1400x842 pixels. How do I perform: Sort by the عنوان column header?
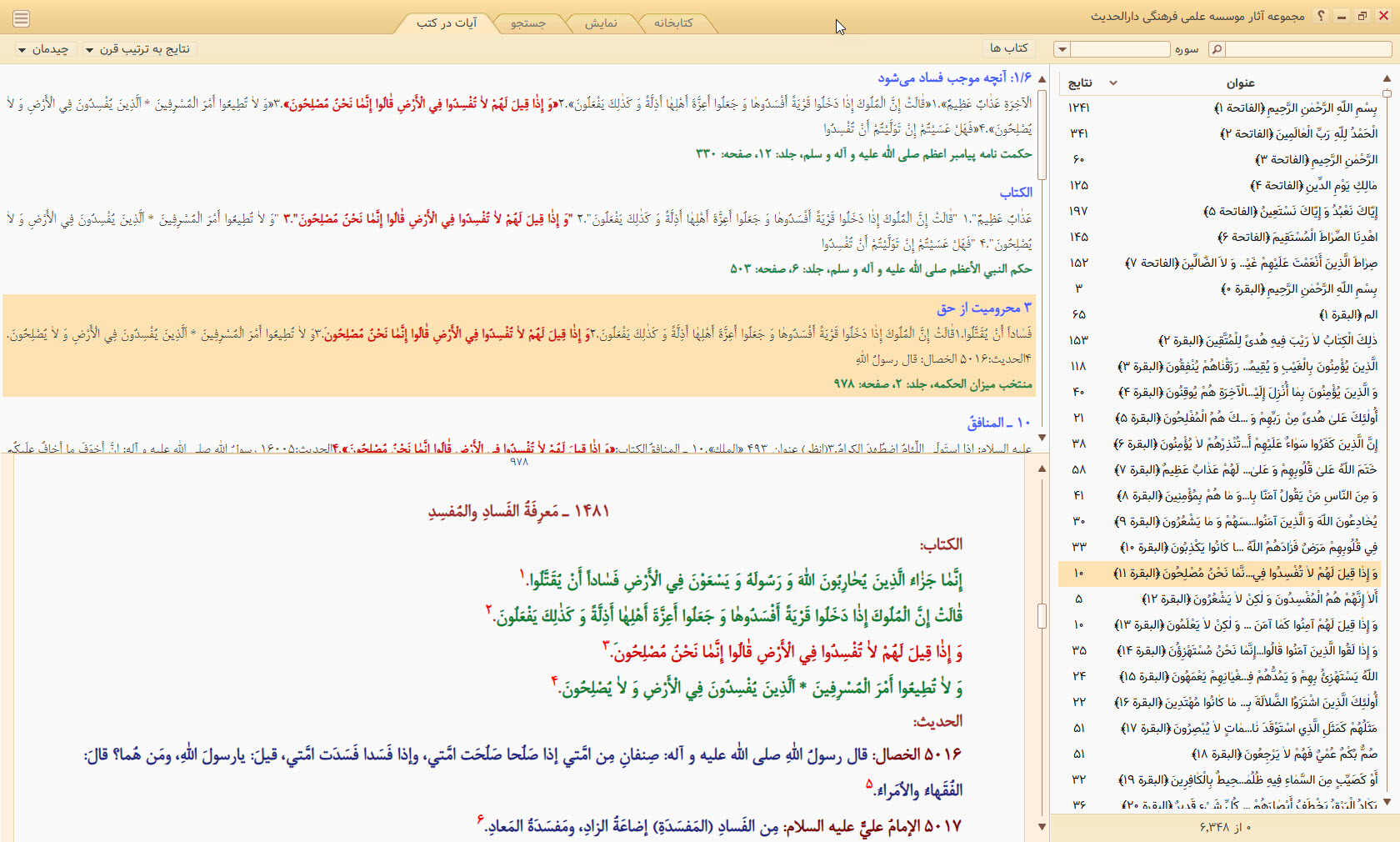[1240, 83]
